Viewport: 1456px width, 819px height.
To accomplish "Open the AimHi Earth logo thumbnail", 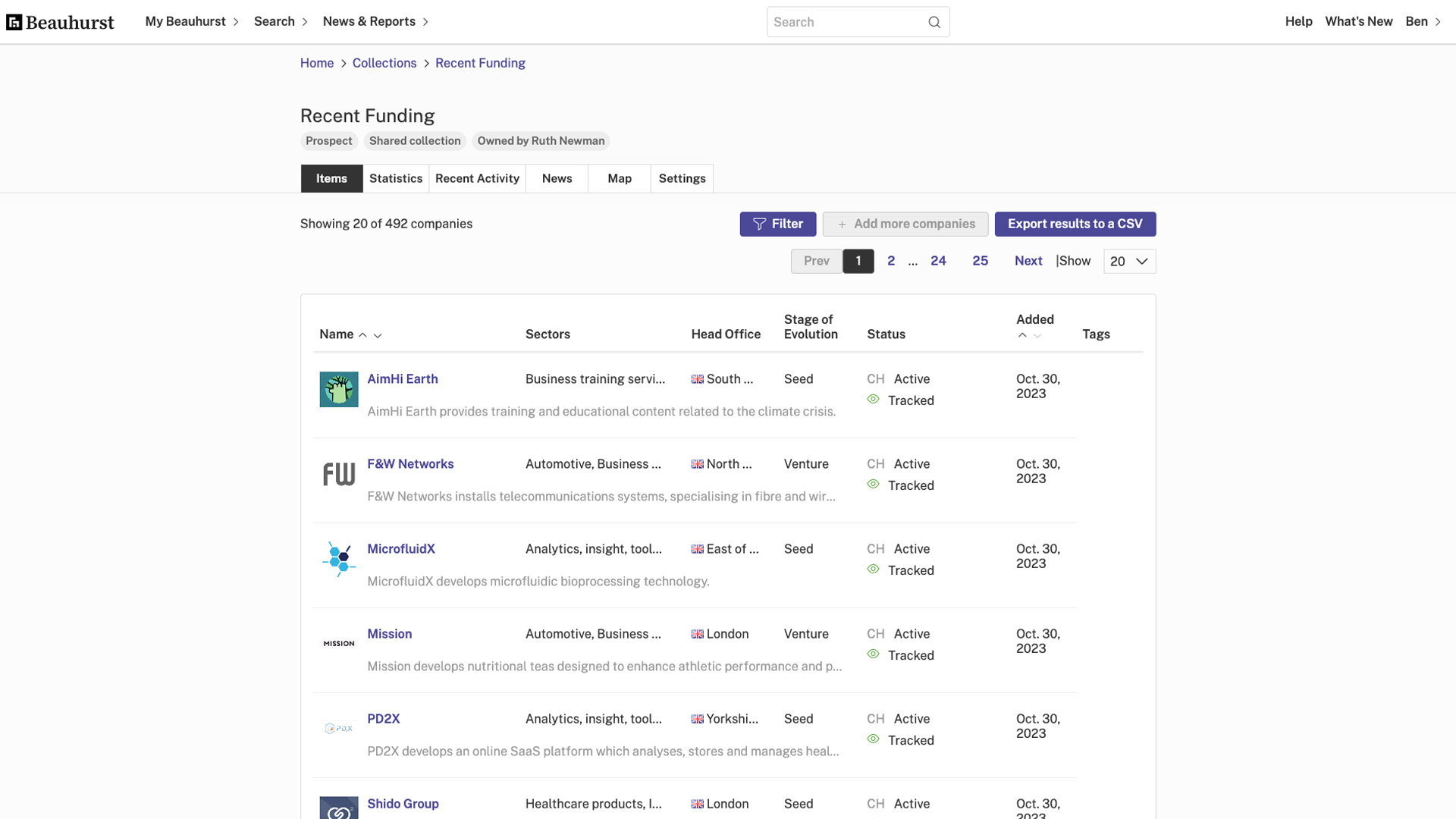I will [x=339, y=389].
